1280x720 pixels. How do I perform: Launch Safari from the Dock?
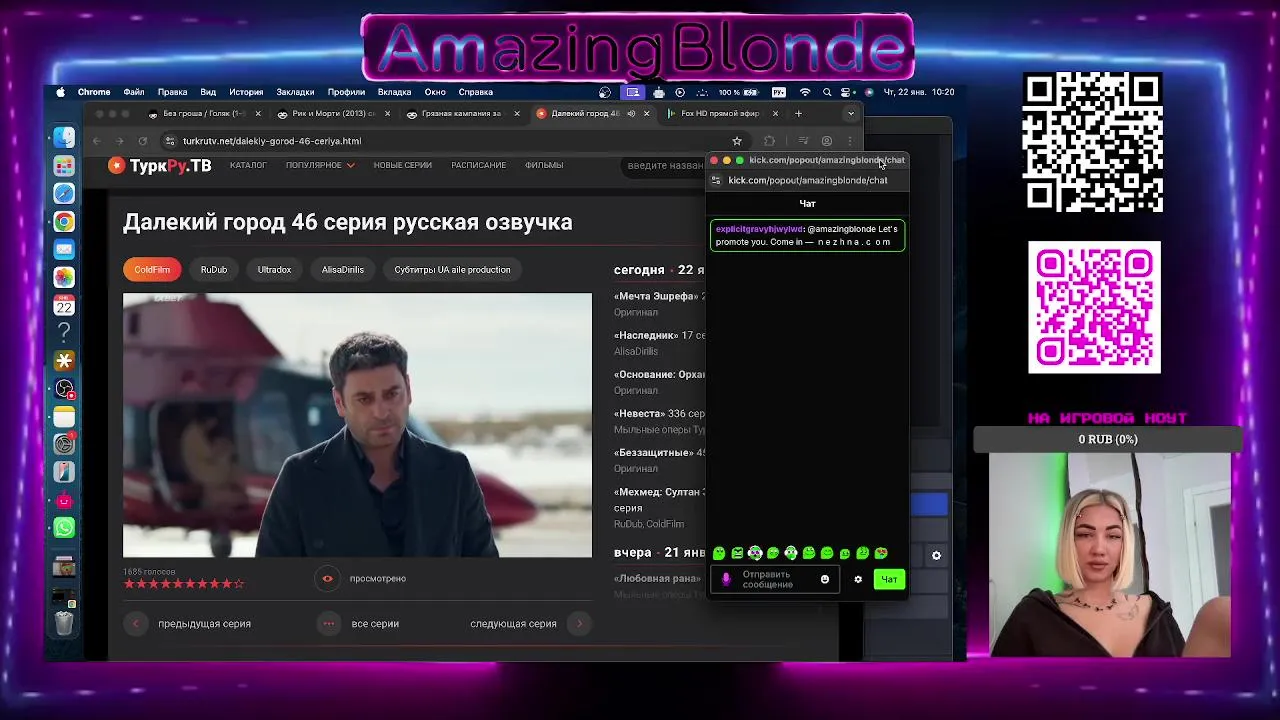[x=64, y=194]
